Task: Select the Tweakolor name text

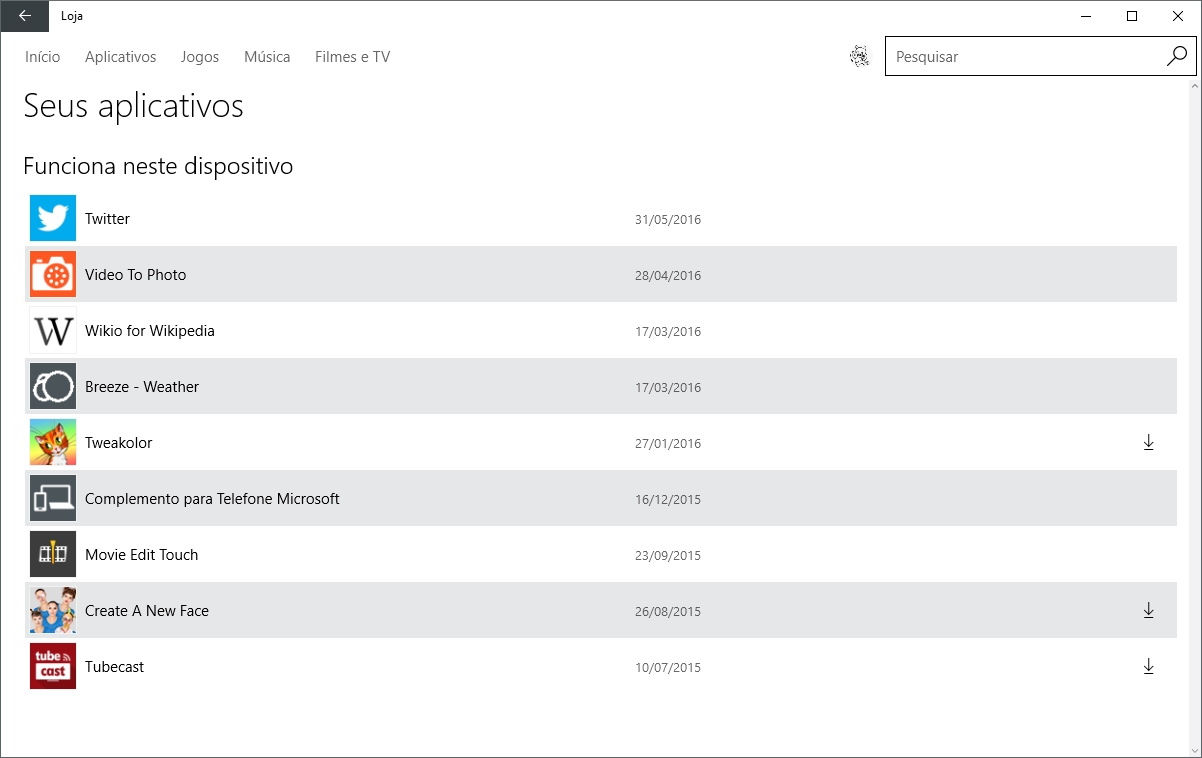Action: point(119,443)
